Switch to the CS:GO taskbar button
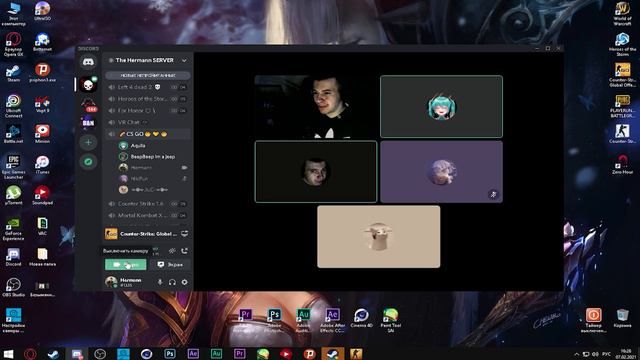 pyautogui.click(x=356, y=354)
